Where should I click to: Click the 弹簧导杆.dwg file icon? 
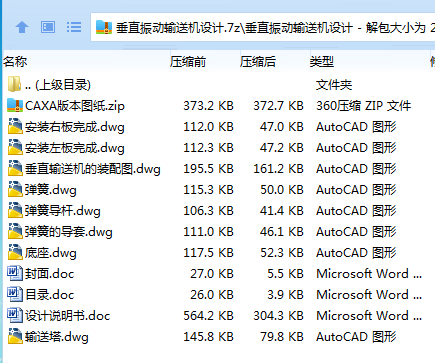click(x=15, y=210)
